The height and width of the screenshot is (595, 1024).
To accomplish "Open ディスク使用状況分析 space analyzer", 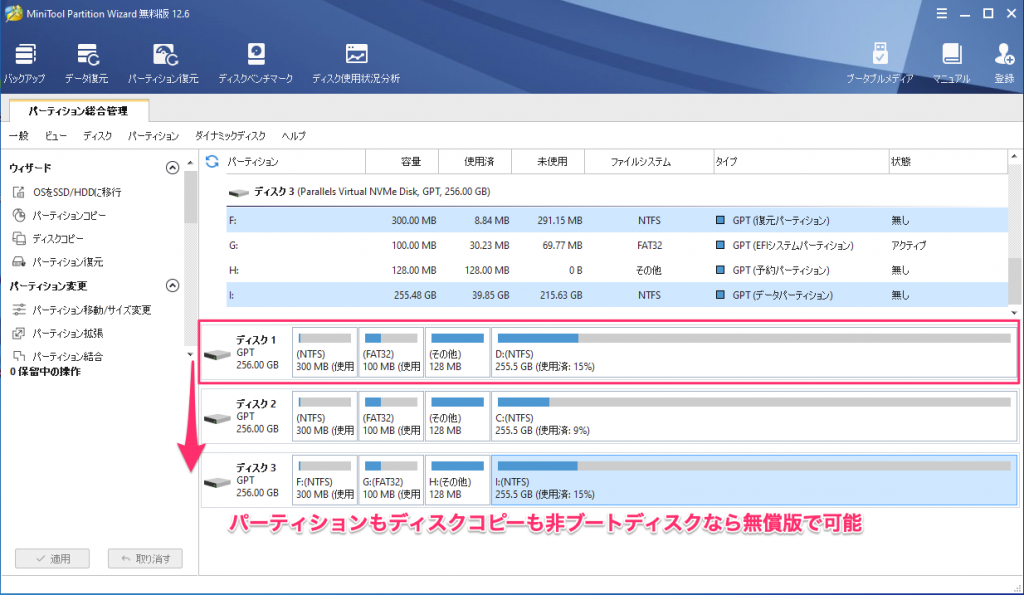I will pyautogui.click(x=356, y=63).
